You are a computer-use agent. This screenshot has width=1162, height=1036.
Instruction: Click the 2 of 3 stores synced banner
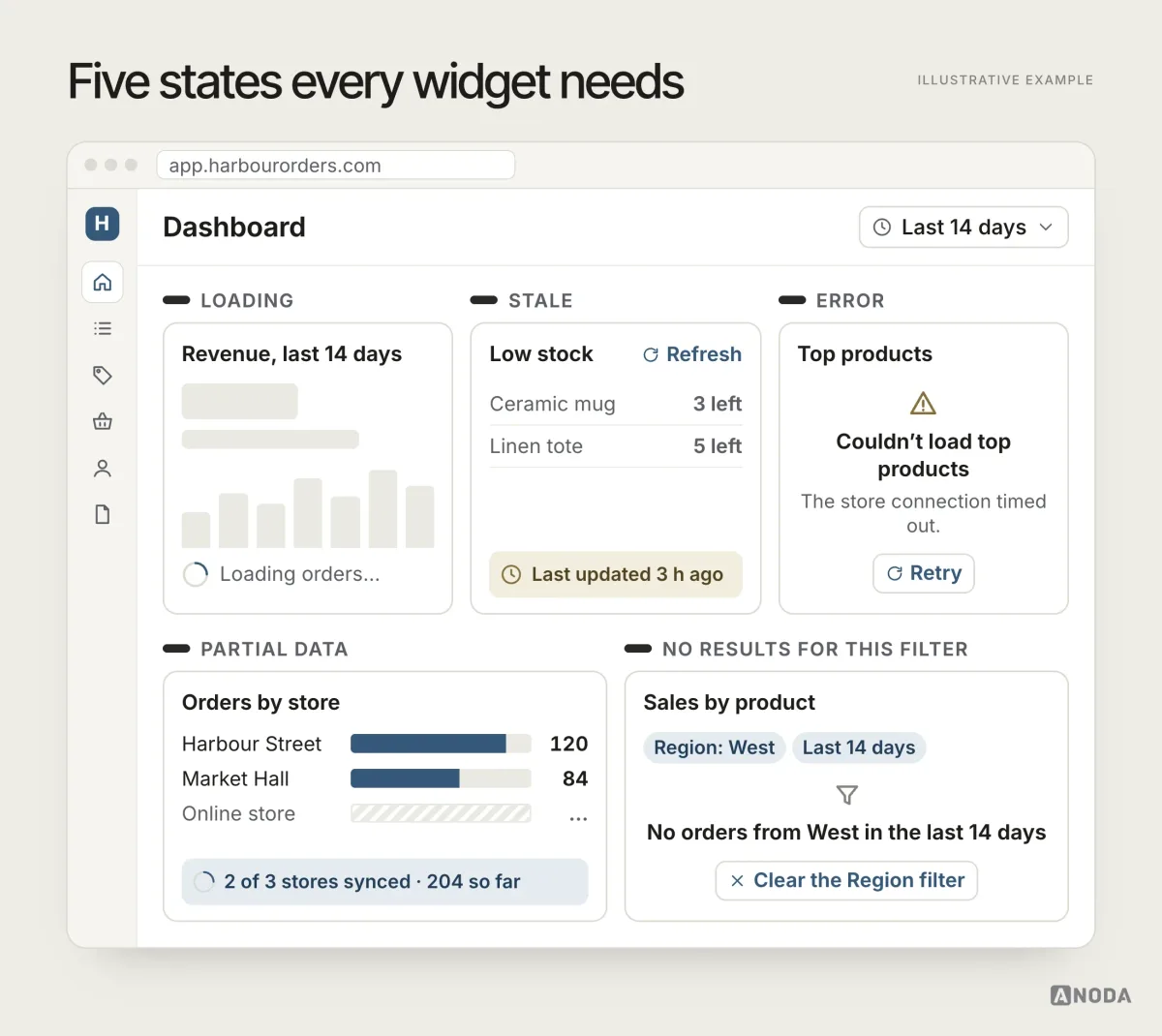pyautogui.click(x=385, y=882)
